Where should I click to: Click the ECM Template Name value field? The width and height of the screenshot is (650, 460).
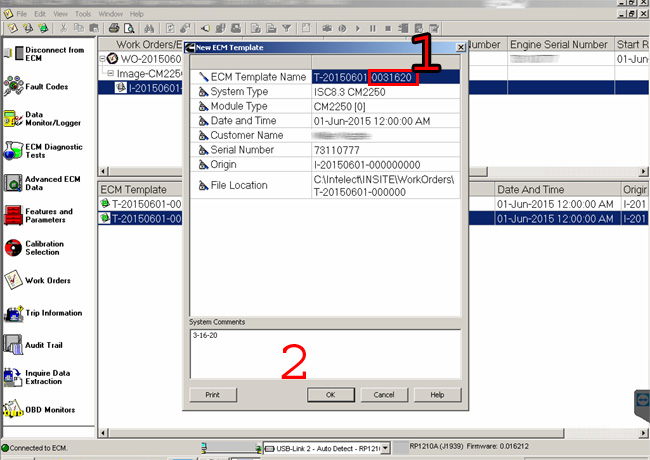(386, 77)
